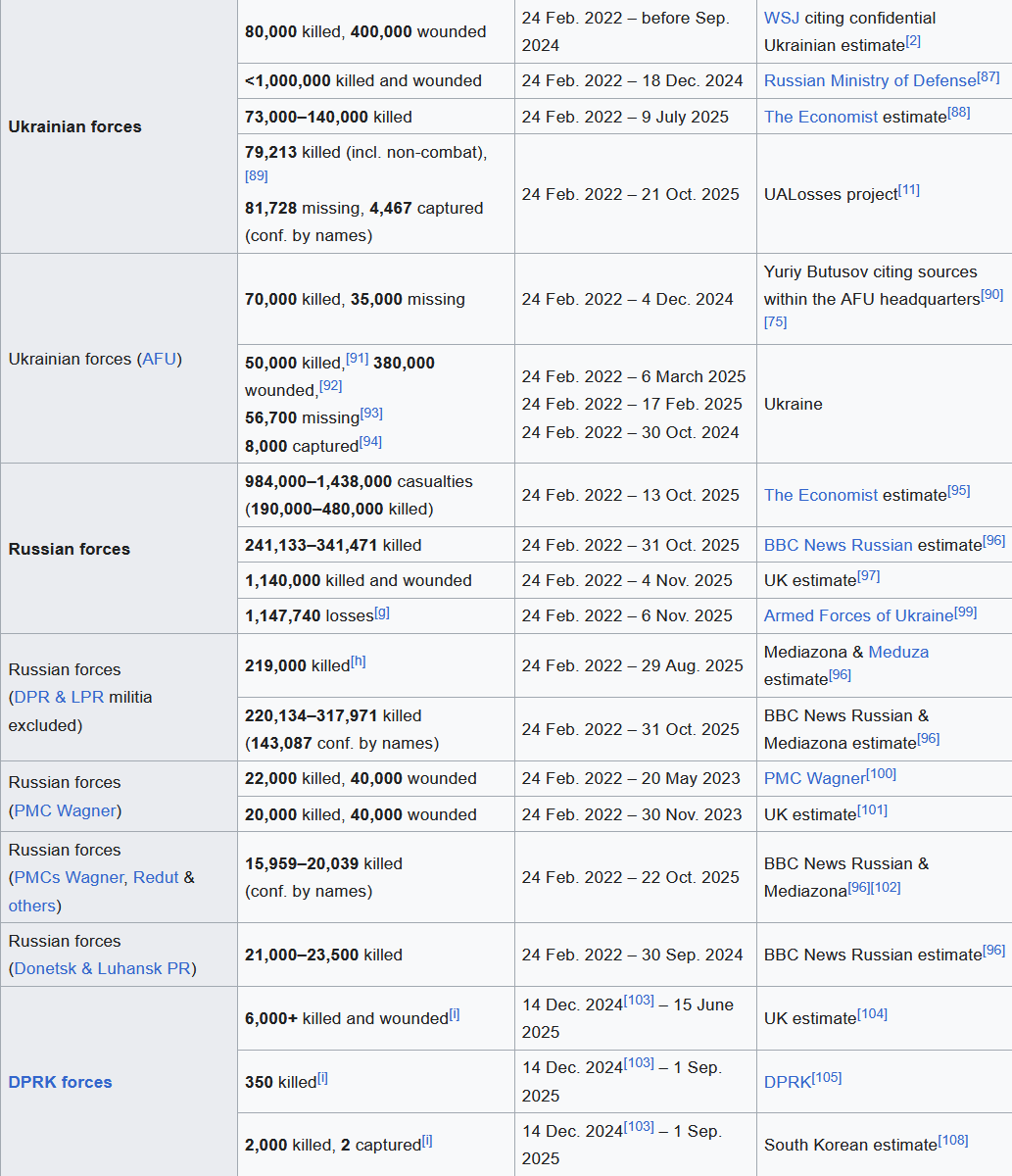Open citation 104 after UK estimate
The image size is (1012, 1176).
[x=873, y=1014]
